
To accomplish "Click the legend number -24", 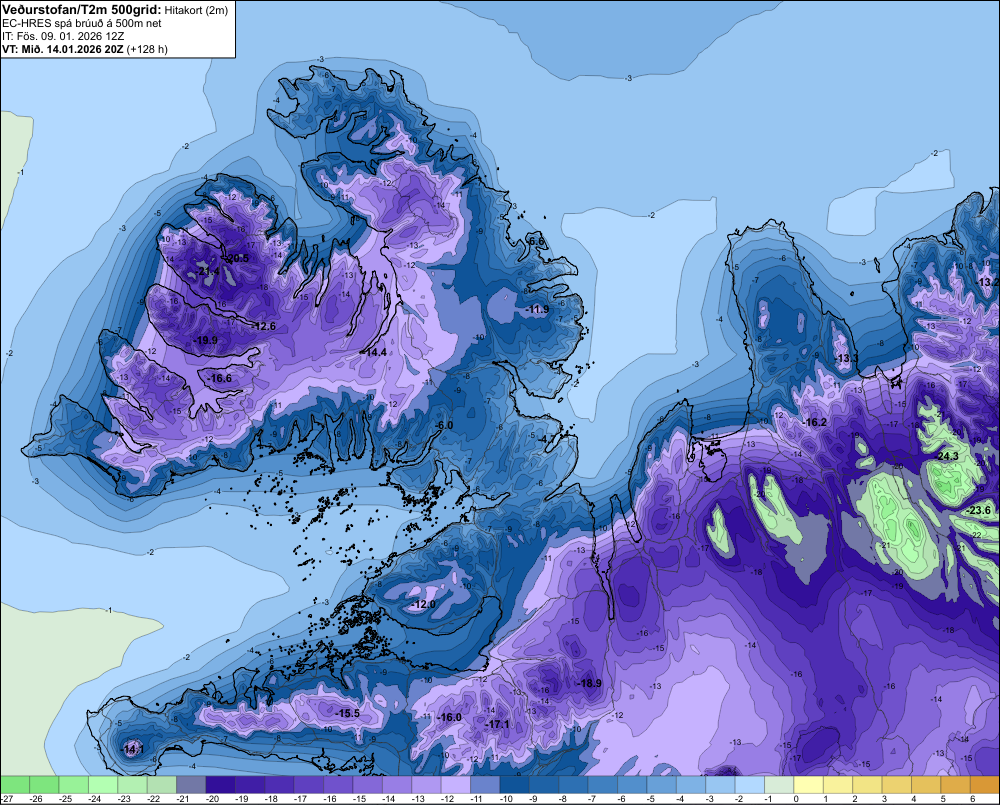I will pyautogui.click(x=94, y=799).
